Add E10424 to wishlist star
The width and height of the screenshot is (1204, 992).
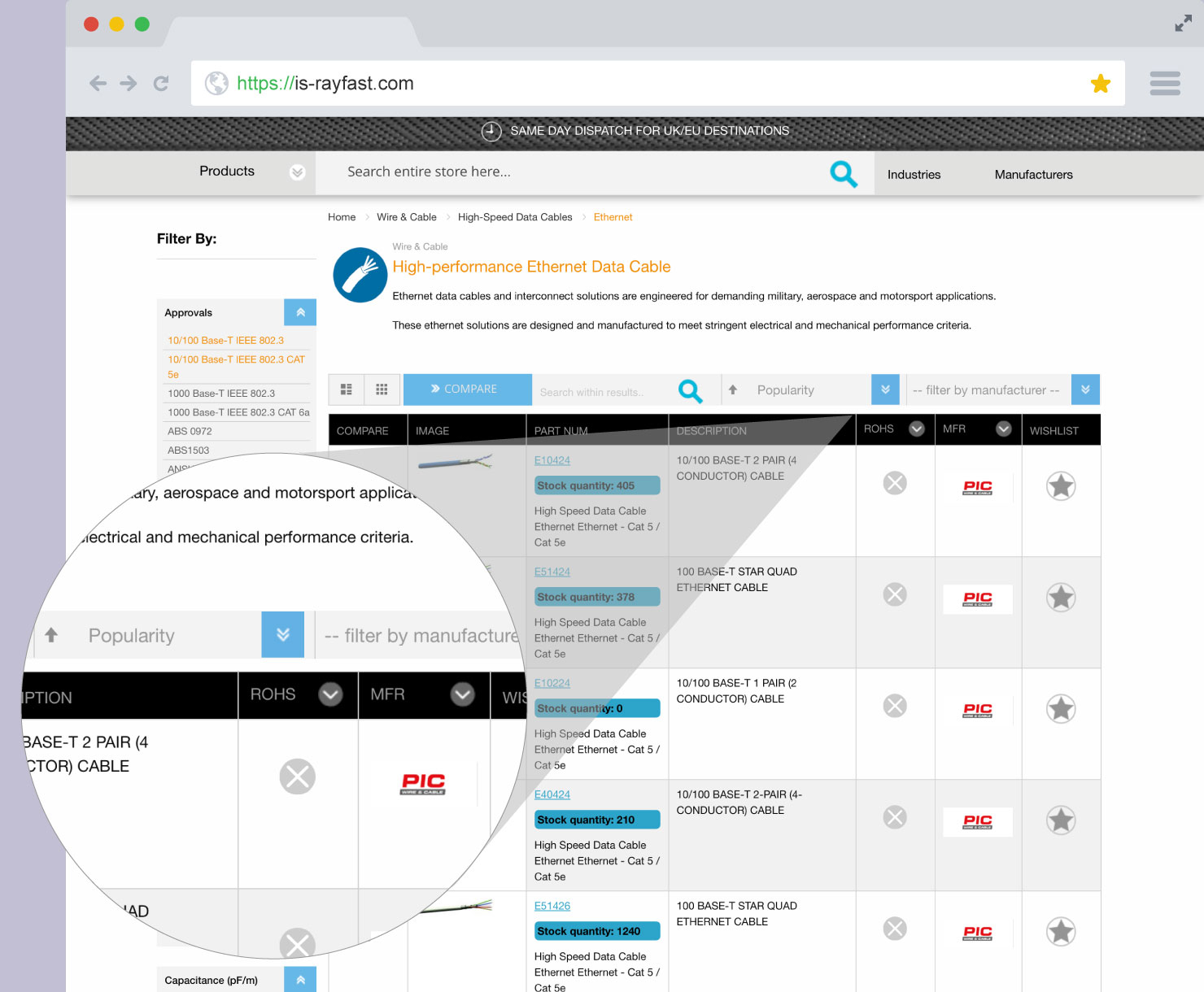point(1061,486)
